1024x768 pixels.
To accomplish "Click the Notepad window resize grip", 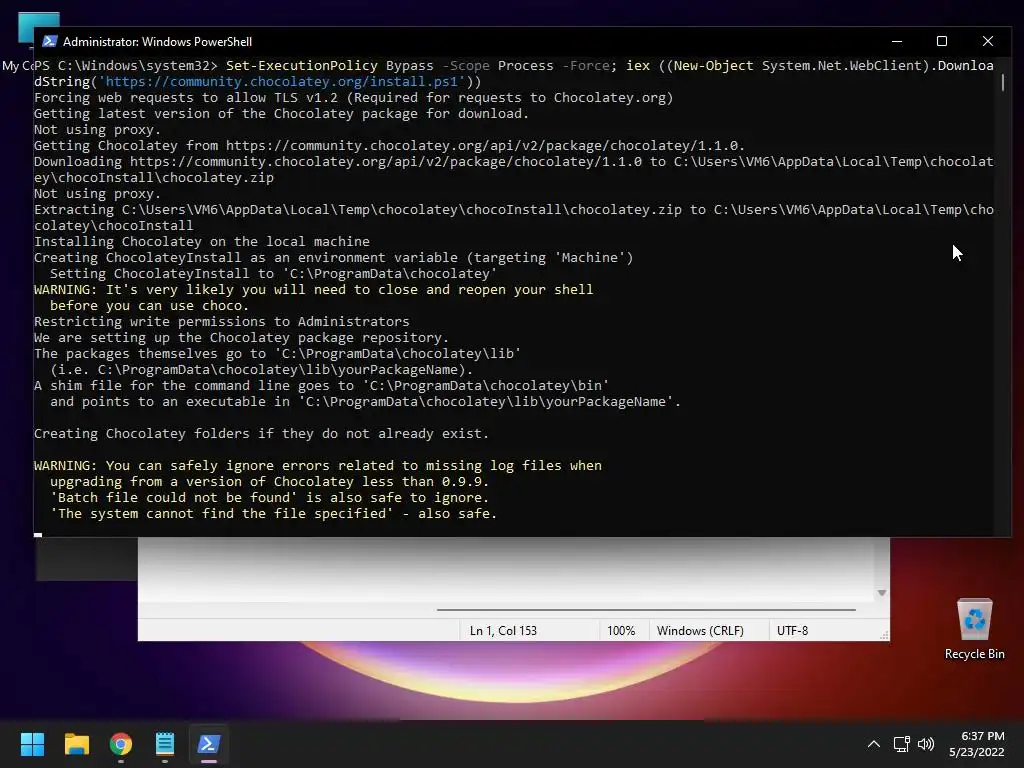I will coord(884,635).
